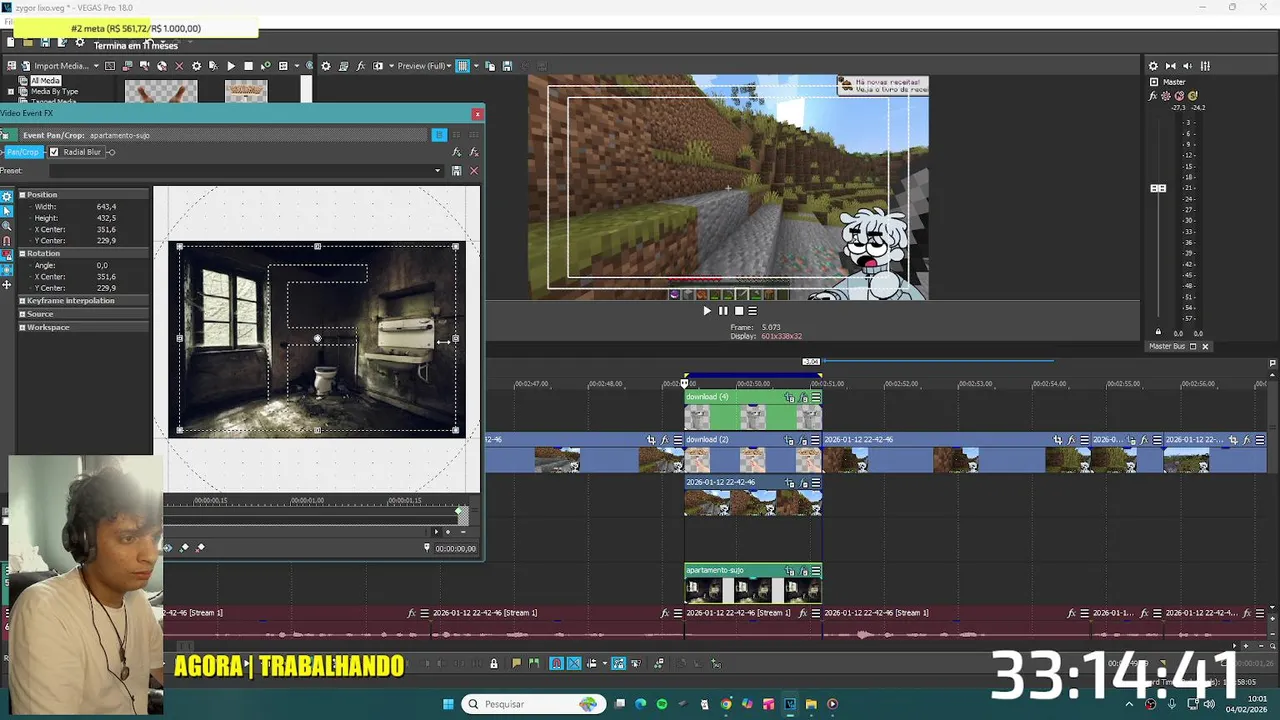The width and height of the screenshot is (1280, 720).
Task: Open Google Chrome from taskbar
Action: (x=726, y=704)
